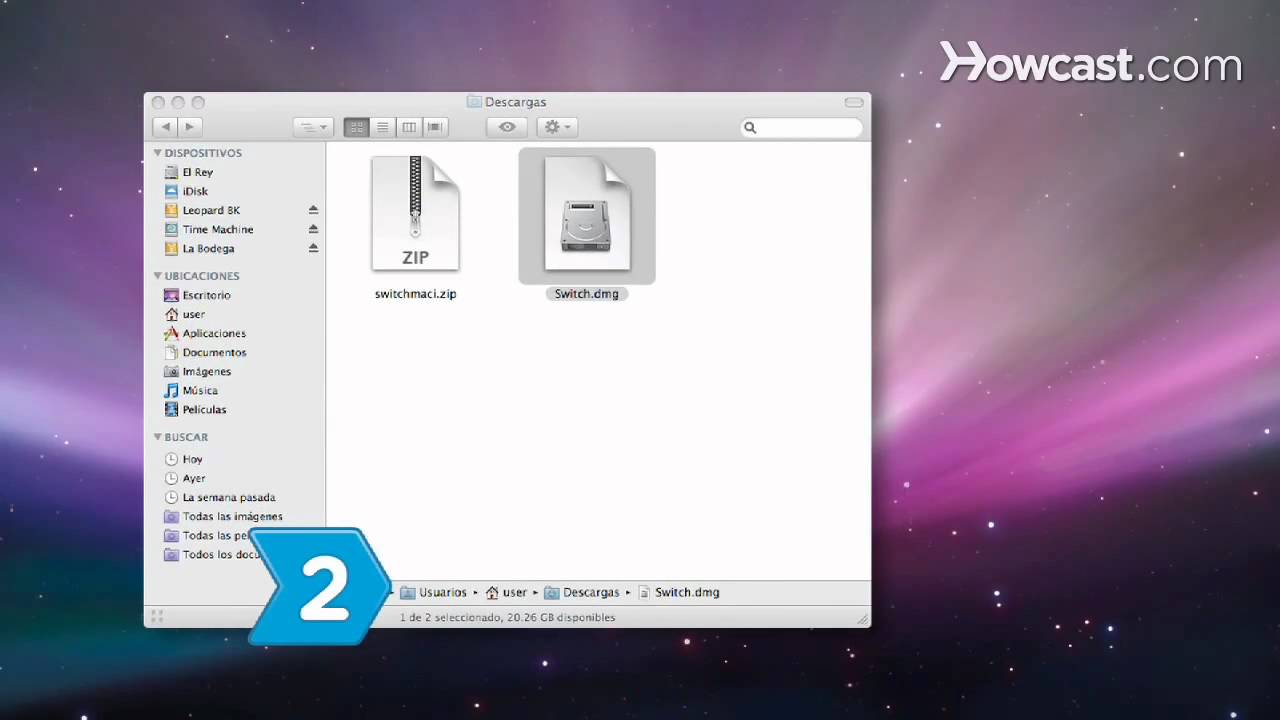Switch to column view

click(x=408, y=127)
